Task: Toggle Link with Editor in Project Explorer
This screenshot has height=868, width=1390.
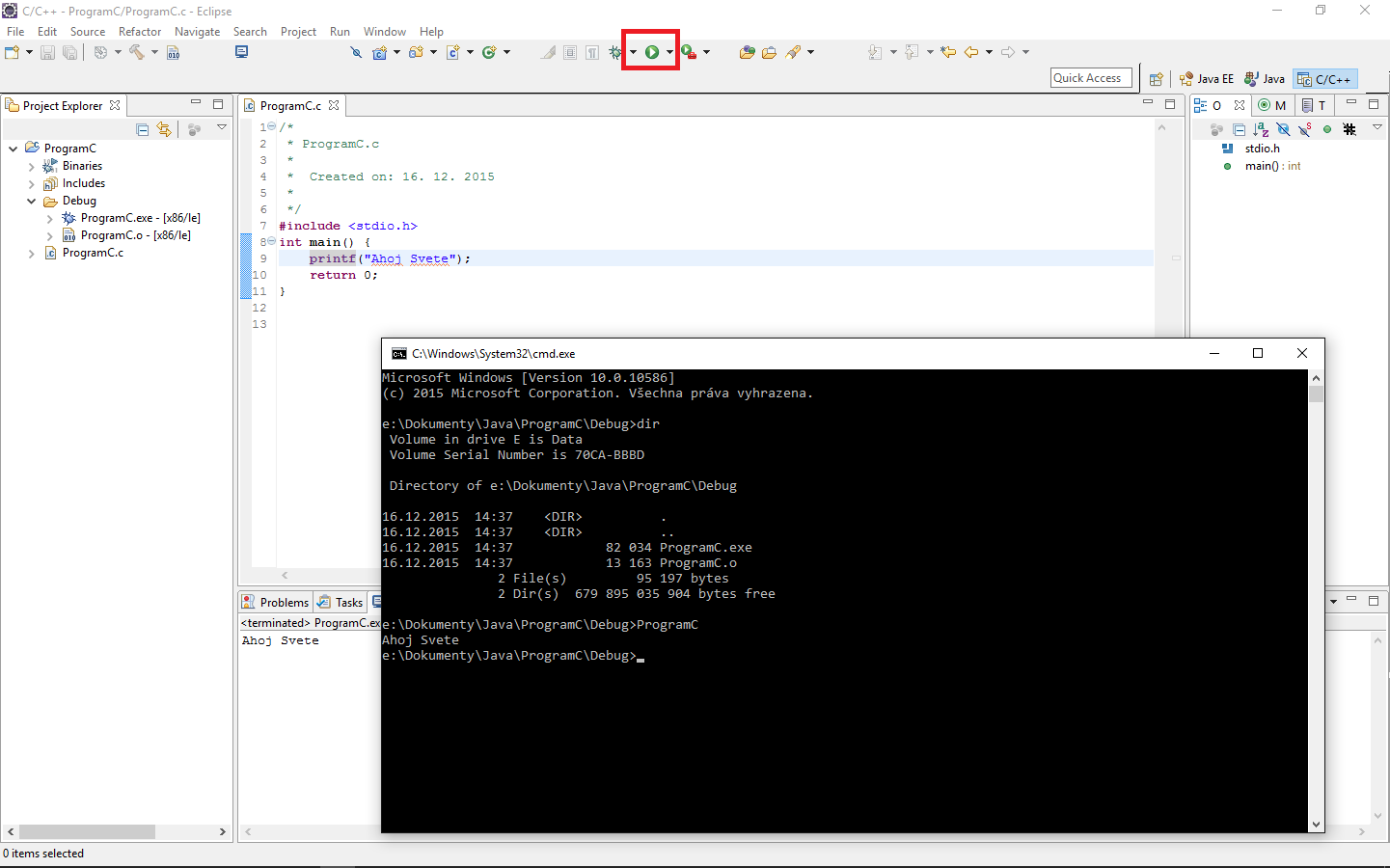Action: click(164, 128)
